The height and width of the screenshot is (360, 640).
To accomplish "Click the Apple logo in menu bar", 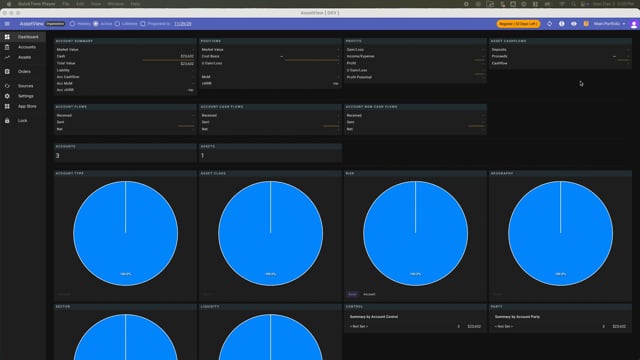I will 9,4.
